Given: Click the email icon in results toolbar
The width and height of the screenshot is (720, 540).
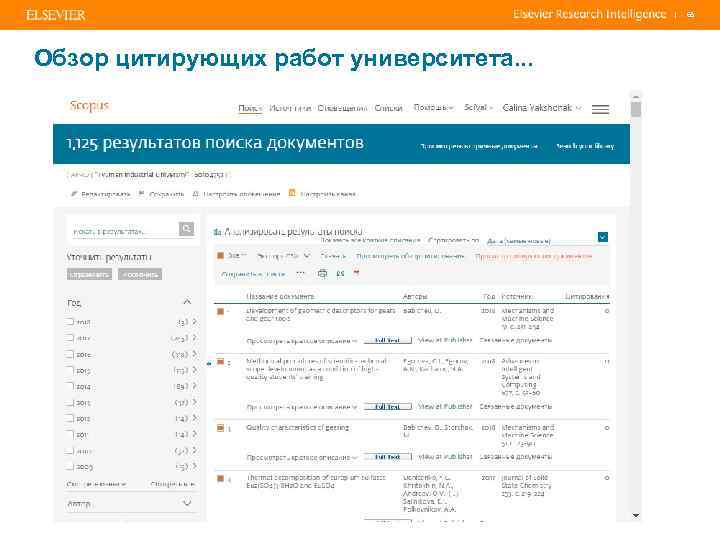Looking at the screenshot, I should (340, 274).
